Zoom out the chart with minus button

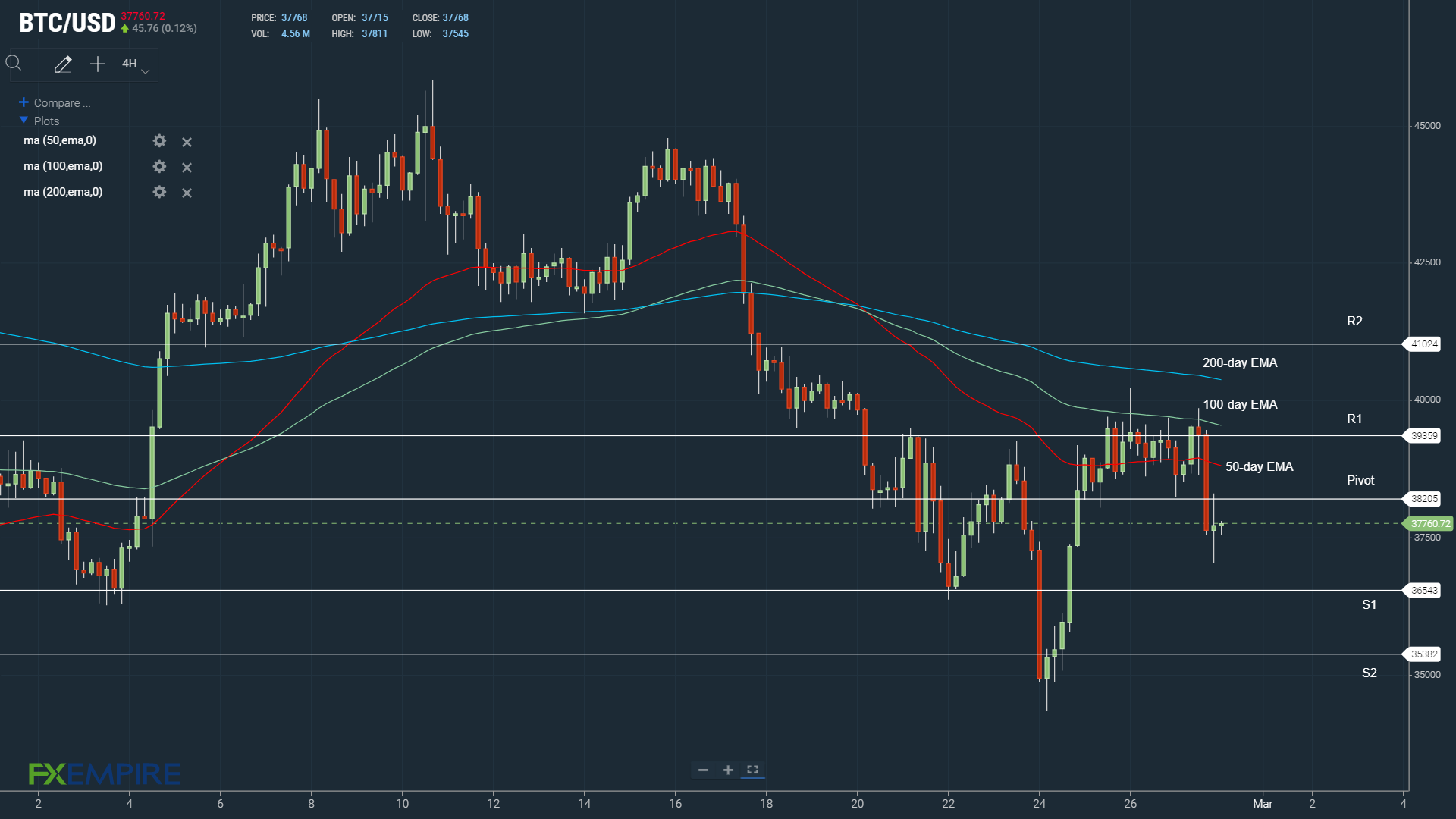[x=703, y=770]
